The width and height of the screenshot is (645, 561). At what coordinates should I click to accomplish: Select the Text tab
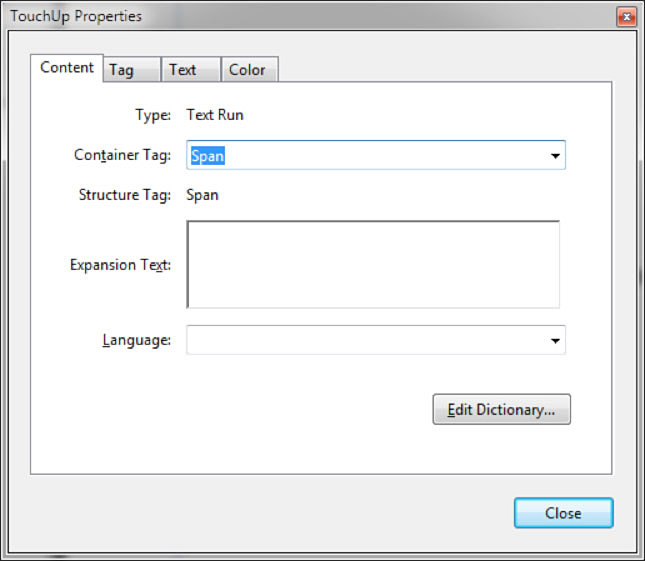tap(182, 70)
